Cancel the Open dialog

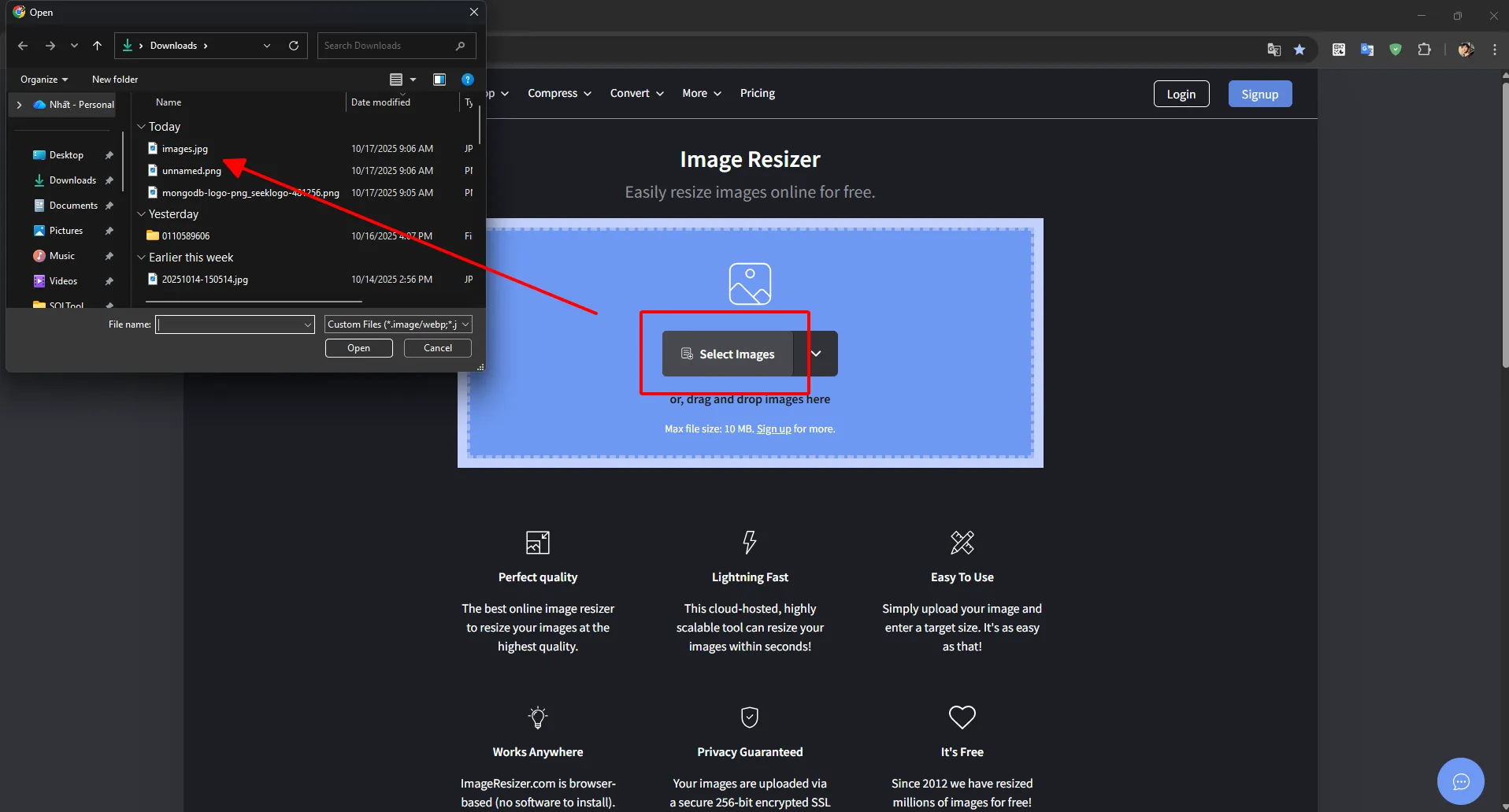(x=438, y=348)
